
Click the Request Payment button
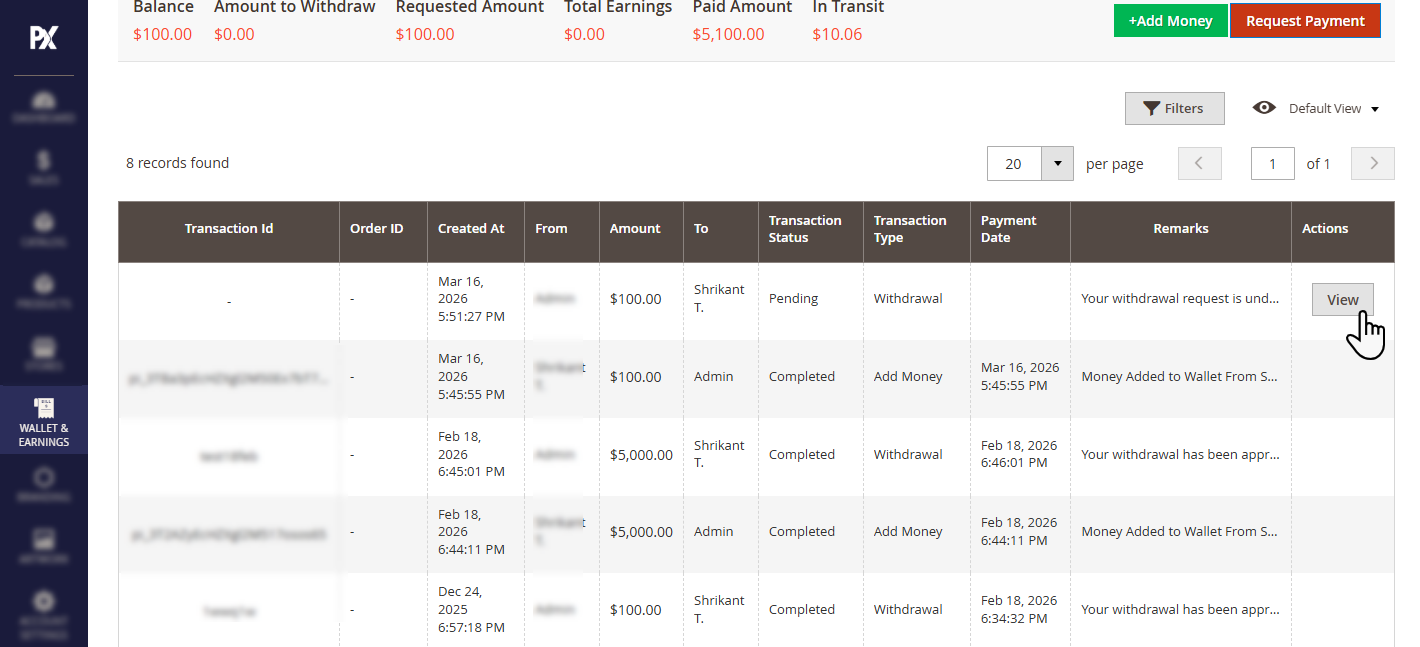[1305, 21]
